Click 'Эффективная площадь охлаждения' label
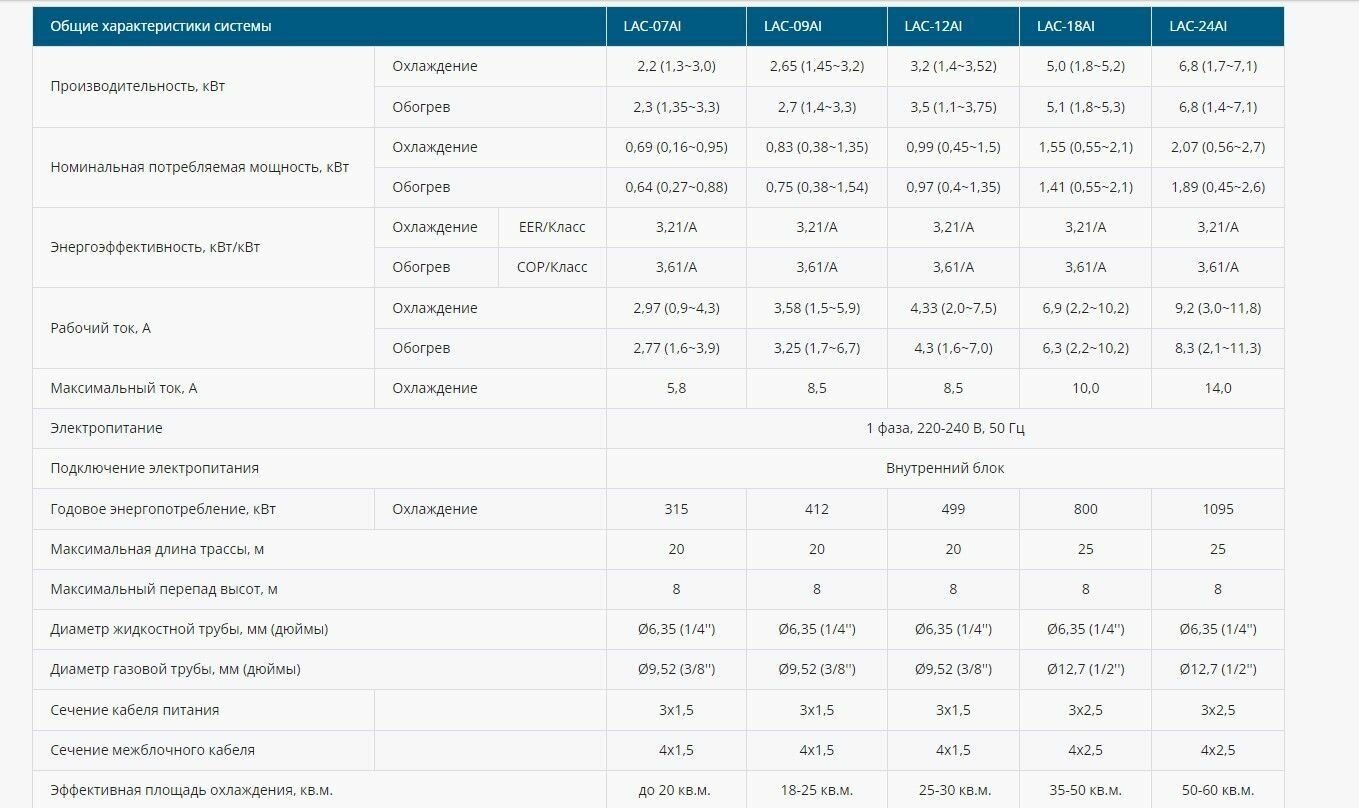 point(191,790)
